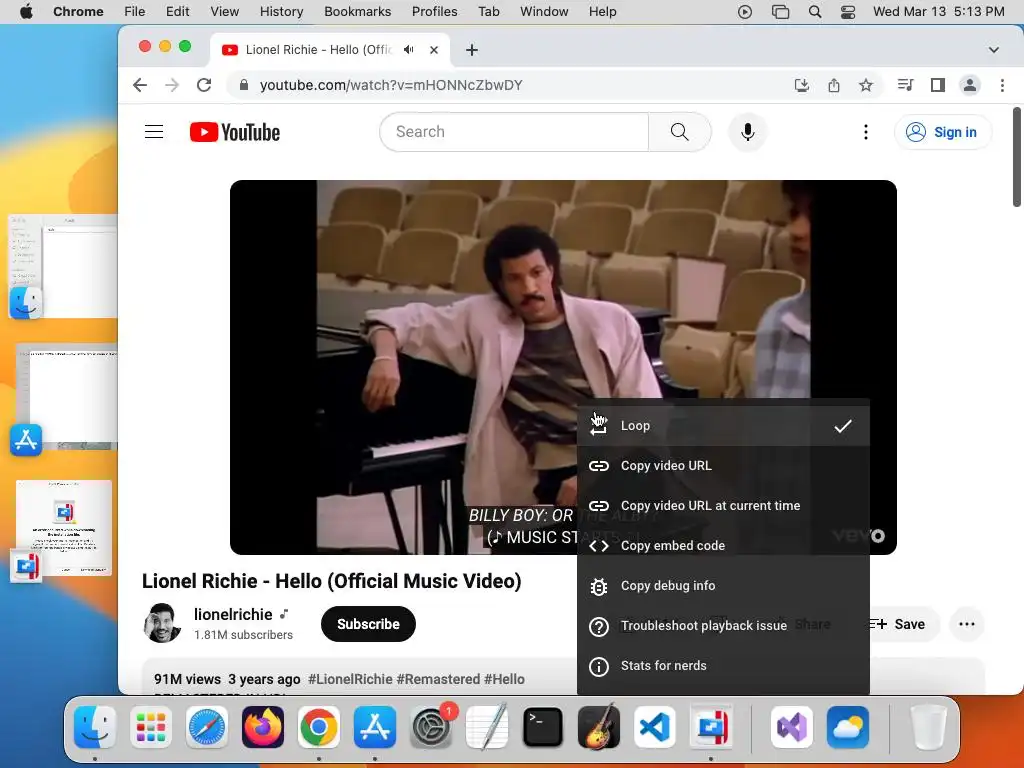The height and width of the screenshot is (768, 1024).
Task: Open more actions ellipsis next to Save
Action: pyautogui.click(x=967, y=624)
